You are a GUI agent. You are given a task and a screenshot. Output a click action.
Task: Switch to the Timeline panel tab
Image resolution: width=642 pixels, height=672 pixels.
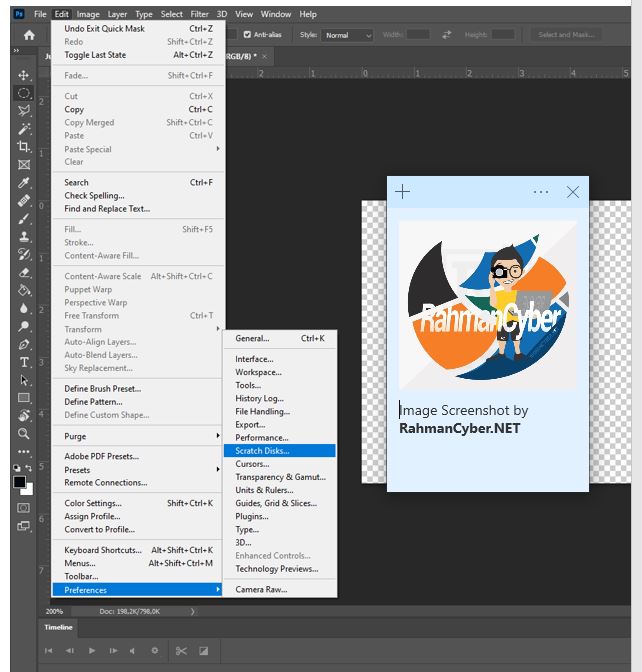58,627
